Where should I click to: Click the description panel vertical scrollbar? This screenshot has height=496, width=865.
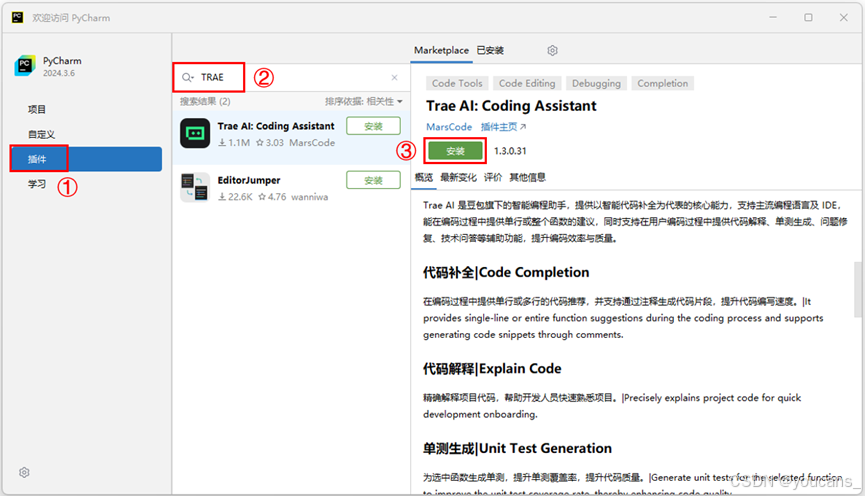858,290
